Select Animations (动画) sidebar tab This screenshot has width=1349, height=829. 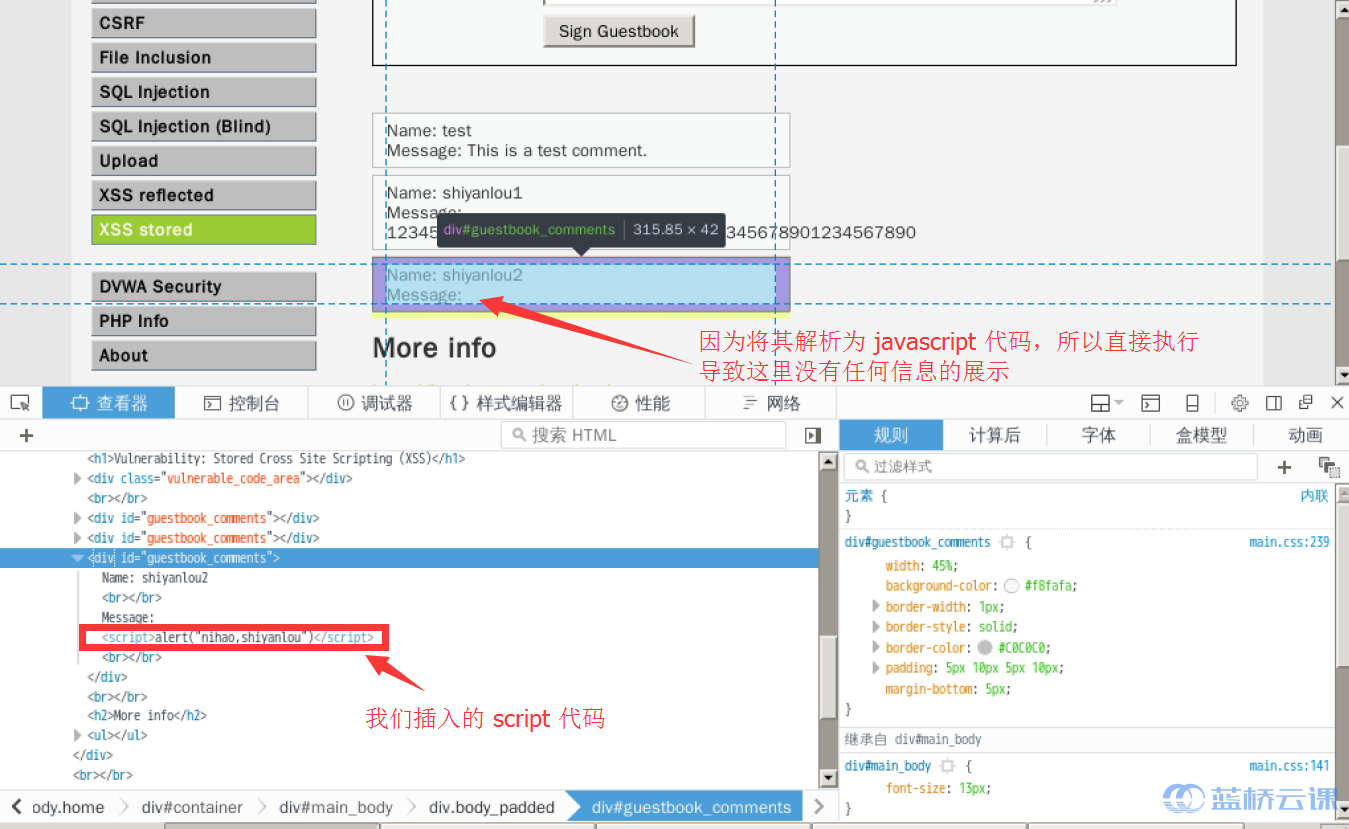[x=1305, y=435]
